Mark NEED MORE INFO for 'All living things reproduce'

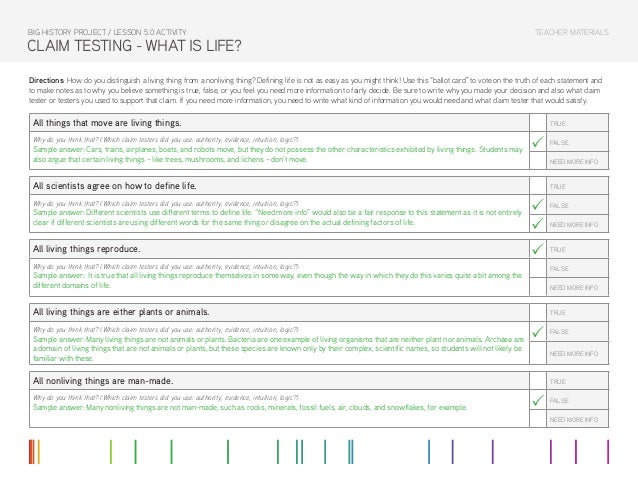point(577,288)
